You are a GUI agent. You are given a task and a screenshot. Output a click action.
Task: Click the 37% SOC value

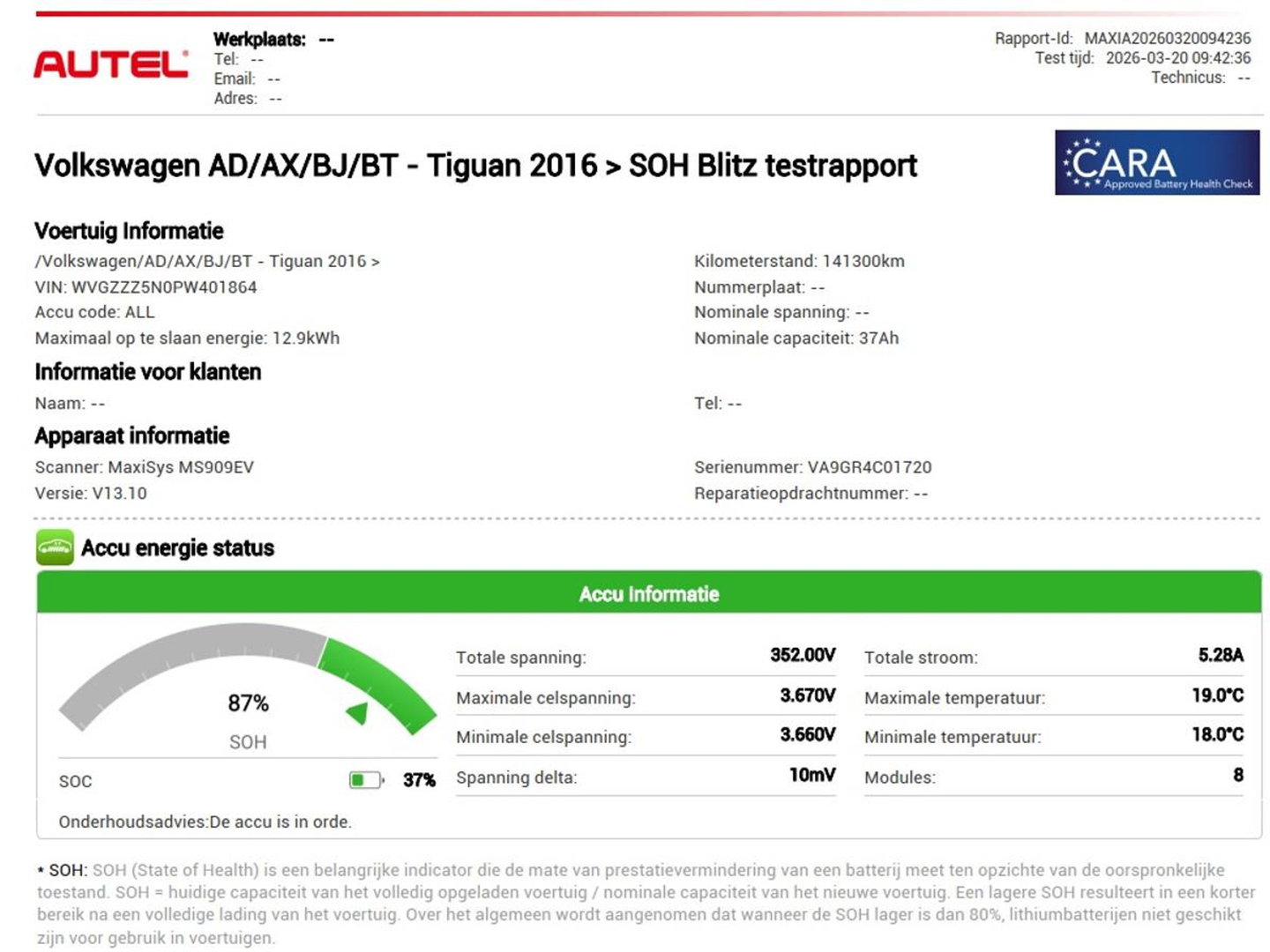tap(419, 778)
